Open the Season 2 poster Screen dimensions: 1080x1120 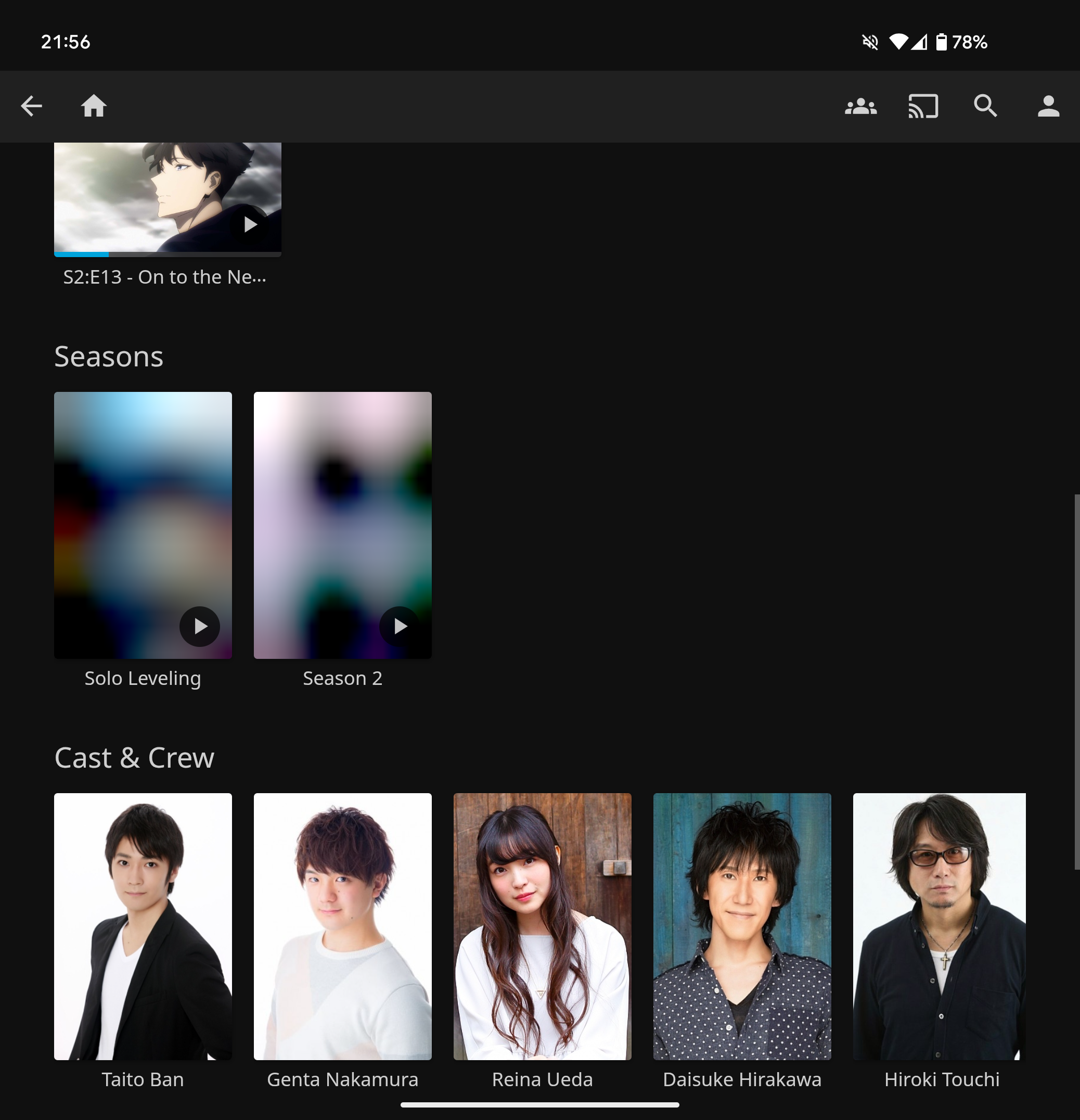tap(342, 514)
